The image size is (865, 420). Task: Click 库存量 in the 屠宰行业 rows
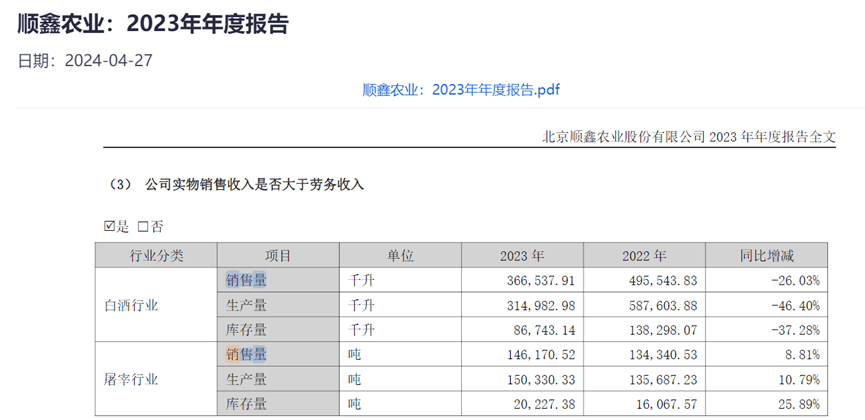click(246, 404)
